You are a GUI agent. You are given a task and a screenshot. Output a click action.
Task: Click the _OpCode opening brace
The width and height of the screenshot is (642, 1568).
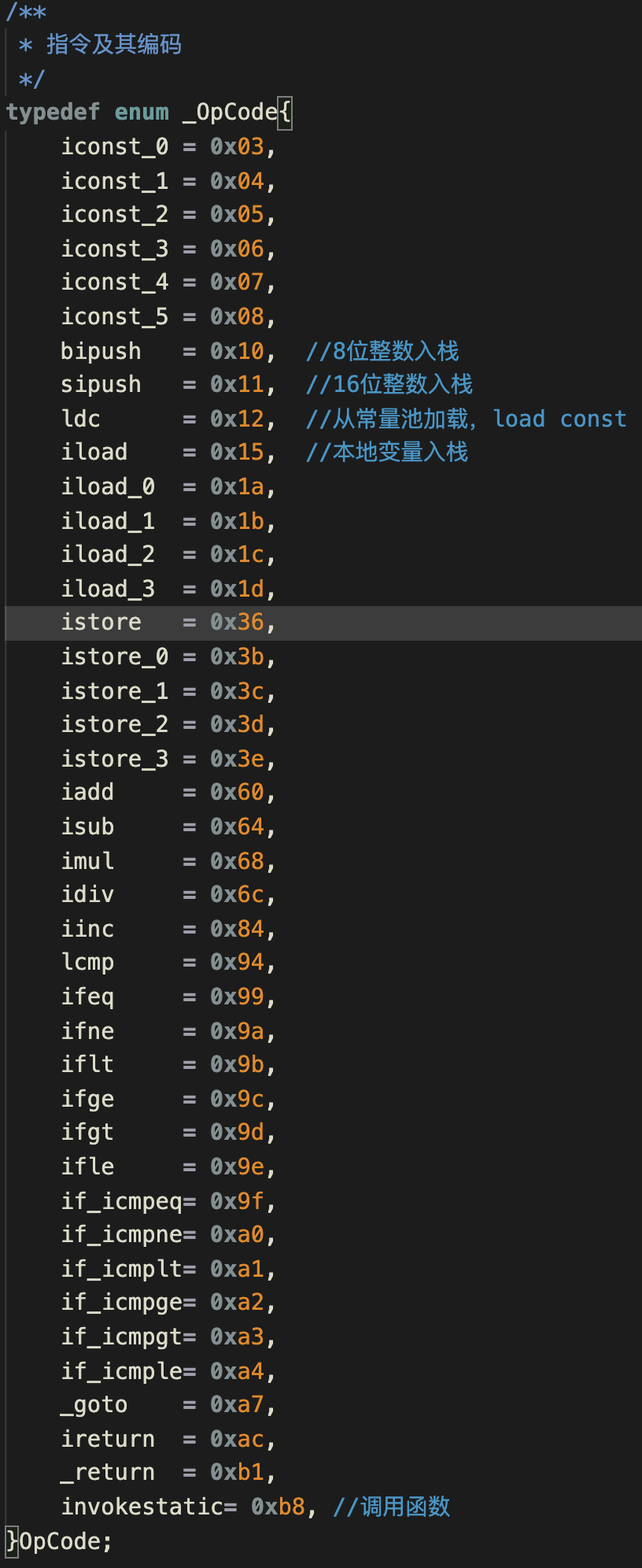pyautogui.click(x=285, y=113)
